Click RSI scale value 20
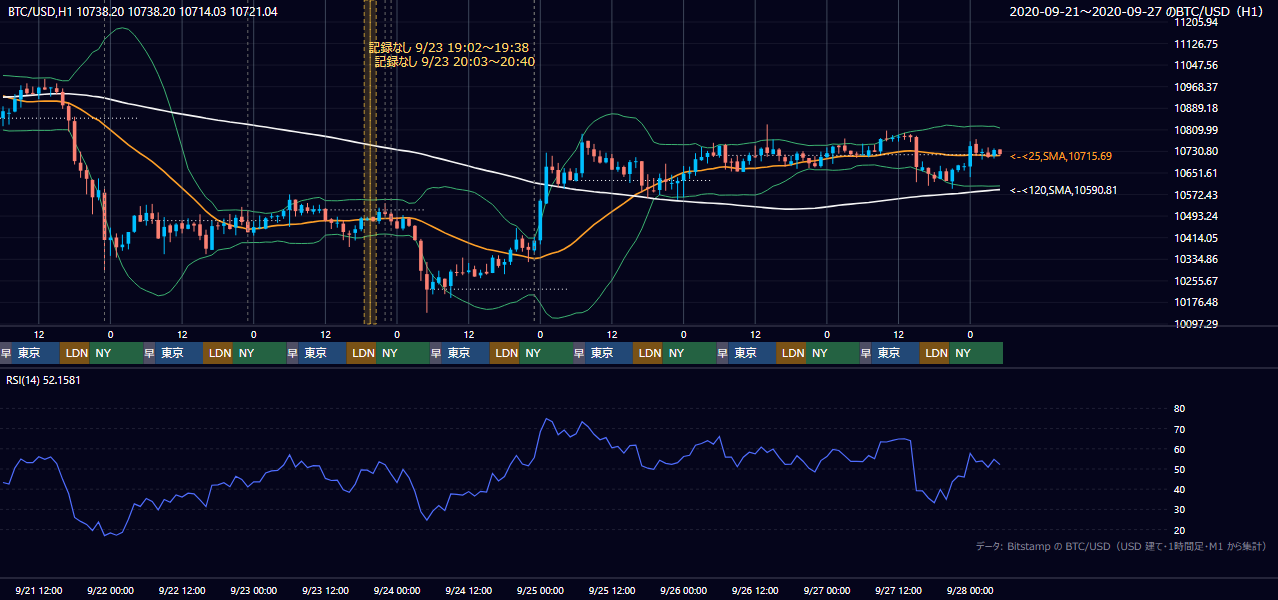The height and width of the screenshot is (600, 1278). [1180, 530]
